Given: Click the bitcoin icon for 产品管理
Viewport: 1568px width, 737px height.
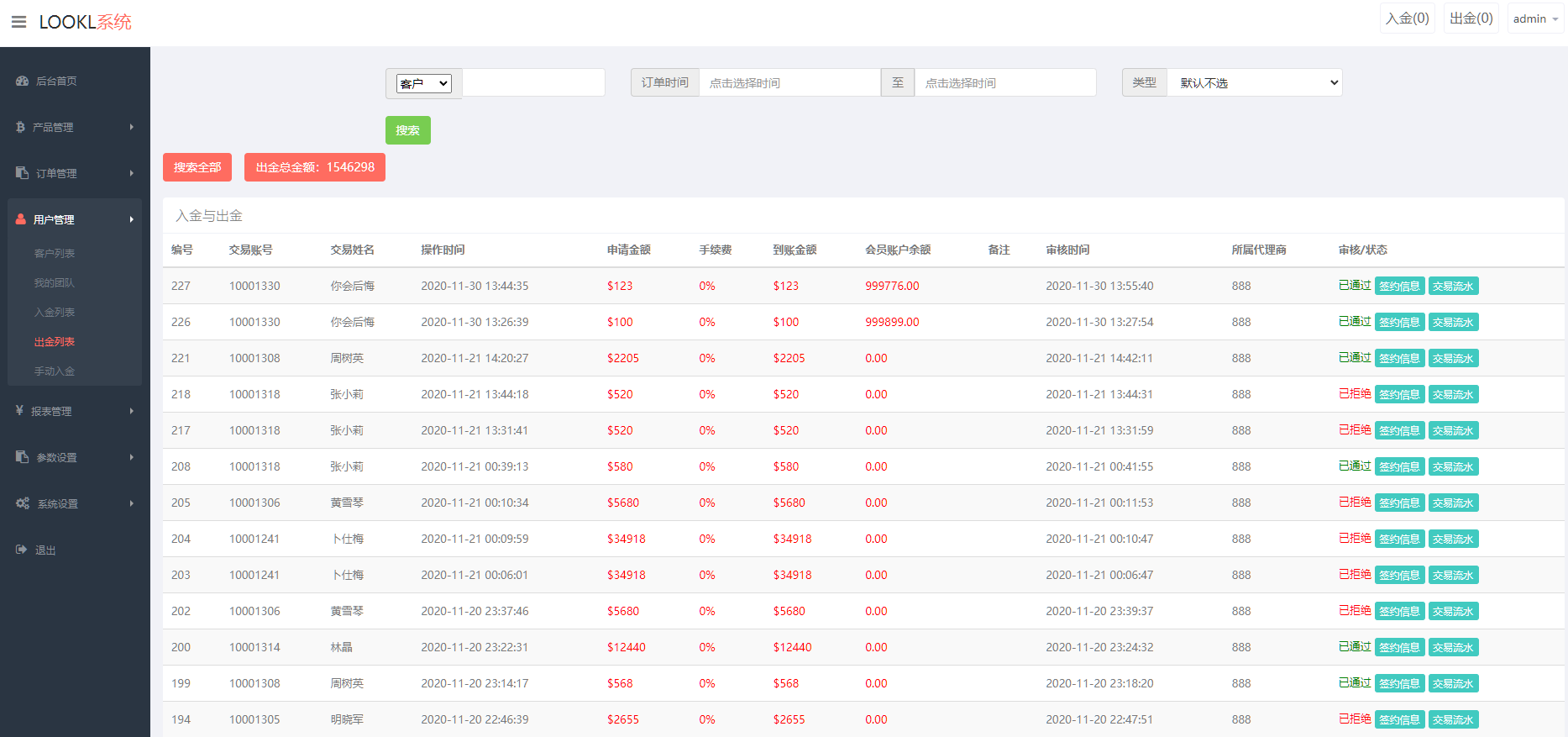Looking at the screenshot, I should coord(20,127).
